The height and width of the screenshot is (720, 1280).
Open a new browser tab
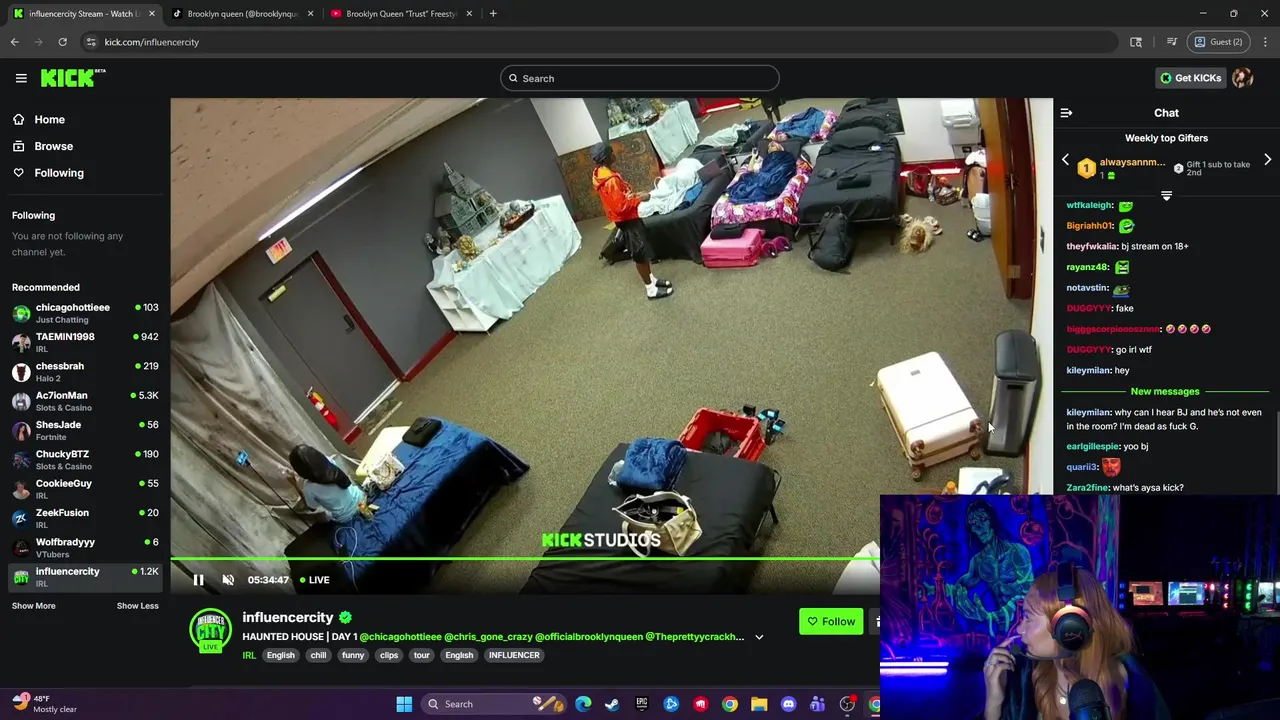click(x=493, y=14)
